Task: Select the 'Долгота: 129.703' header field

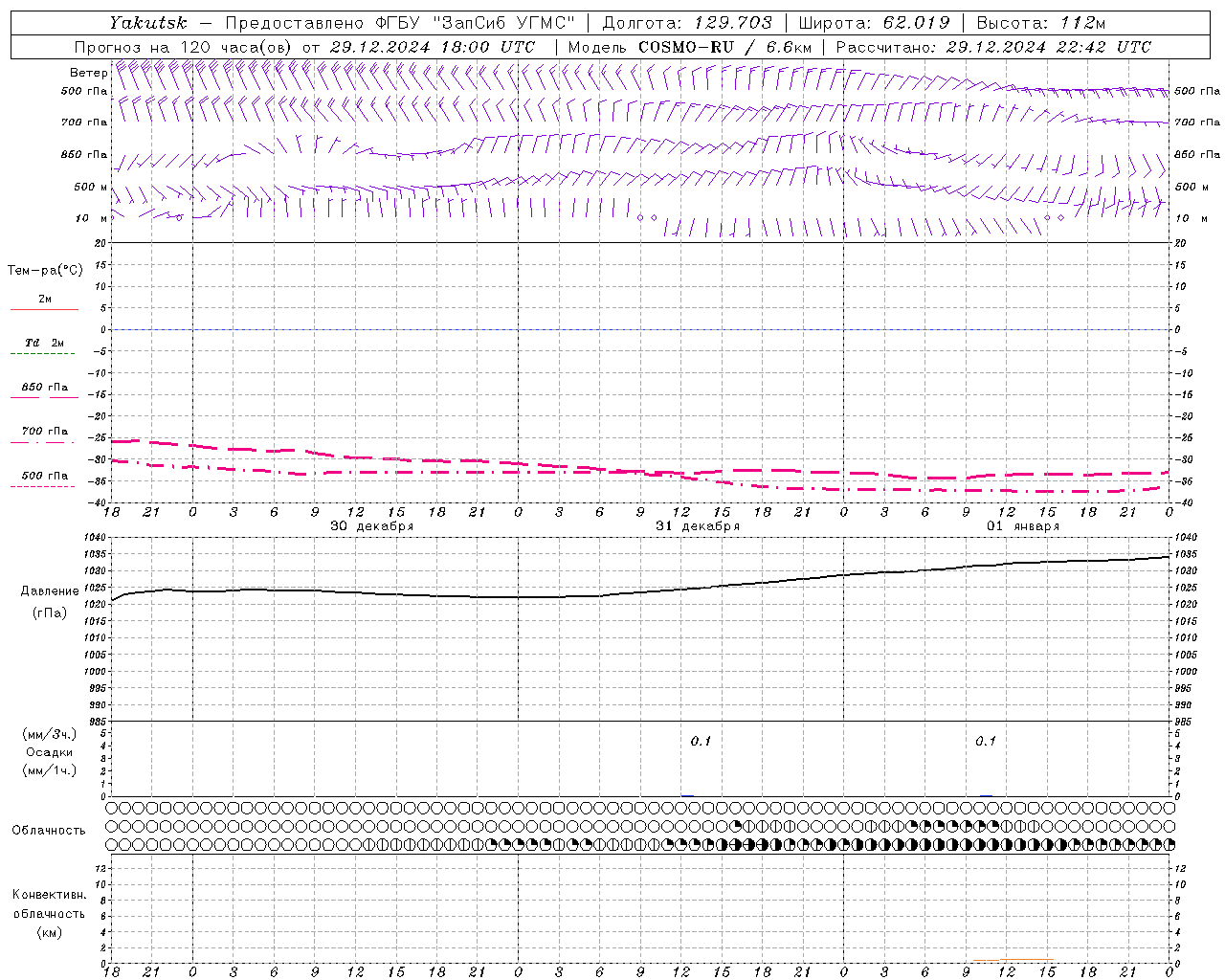Action: coord(687,23)
